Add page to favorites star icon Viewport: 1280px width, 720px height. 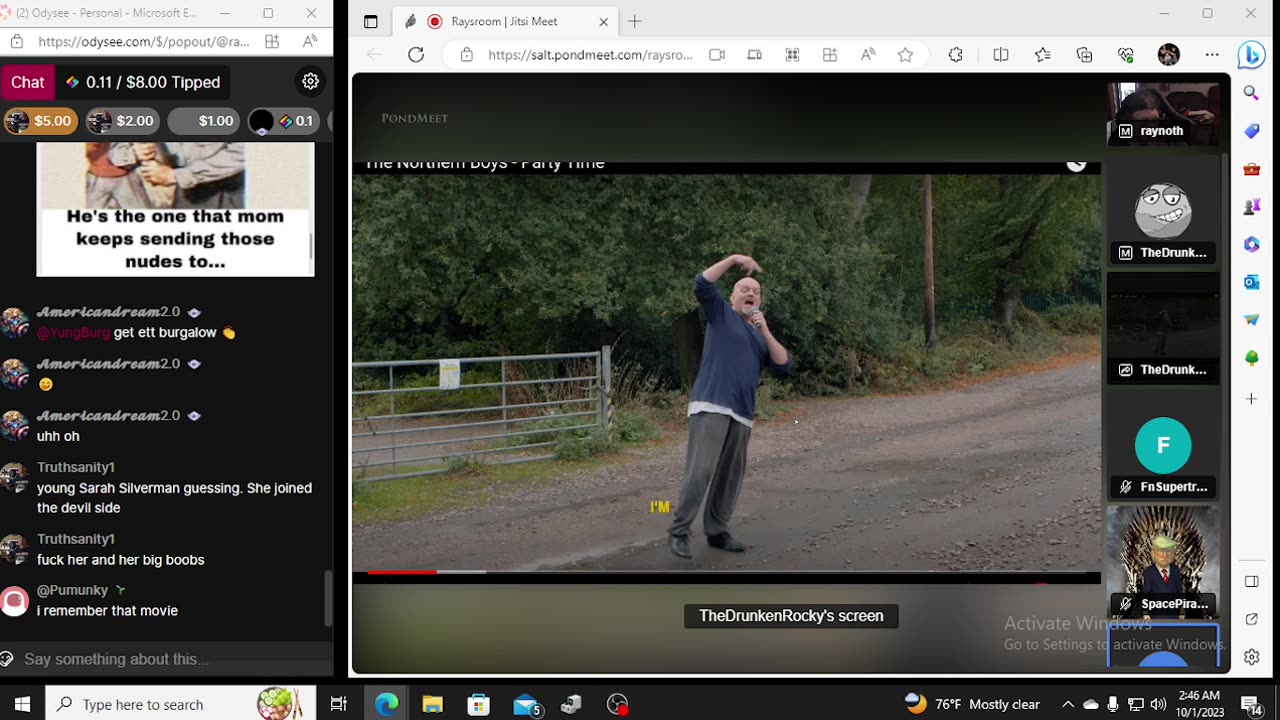click(905, 55)
